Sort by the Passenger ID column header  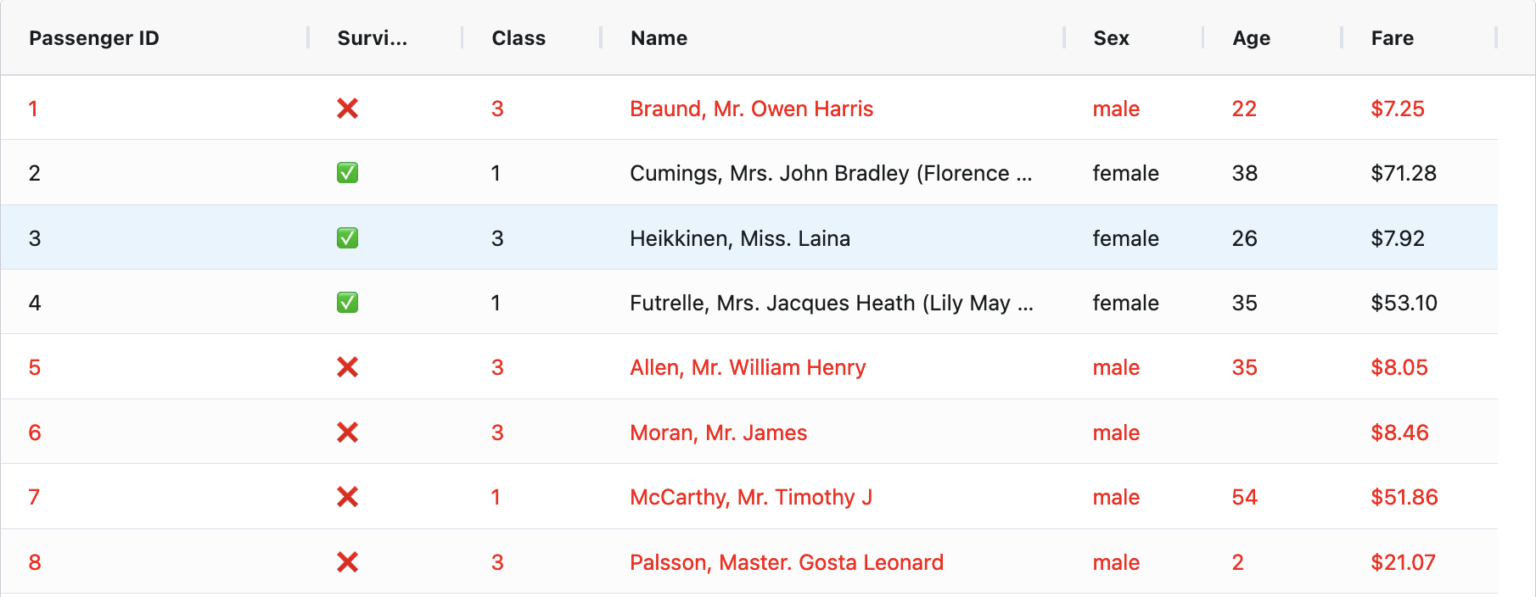point(94,38)
